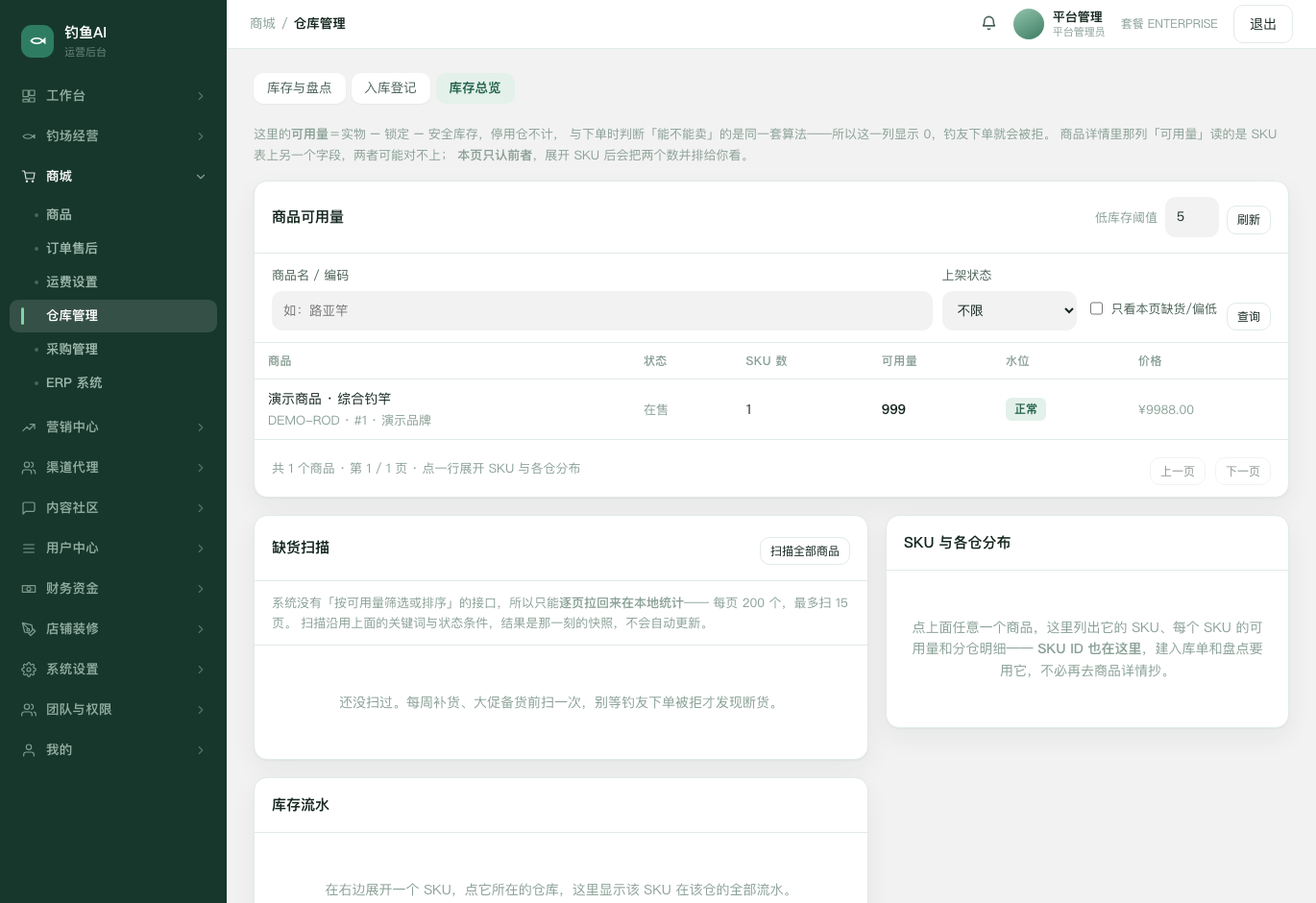Click the 工作台 dashboard icon

click(x=29, y=96)
